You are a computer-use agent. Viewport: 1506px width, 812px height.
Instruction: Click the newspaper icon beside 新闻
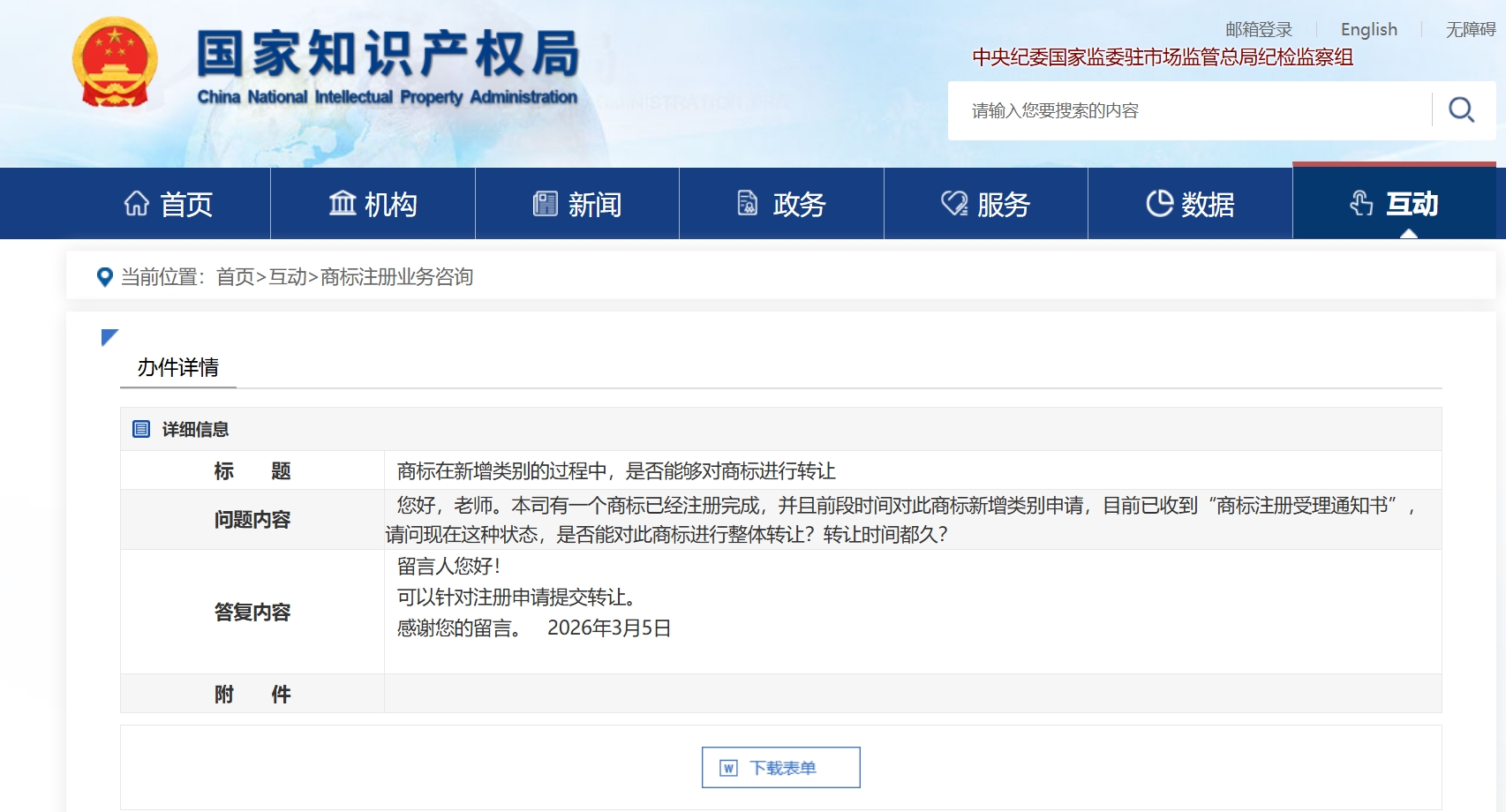pyautogui.click(x=546, y=204)
